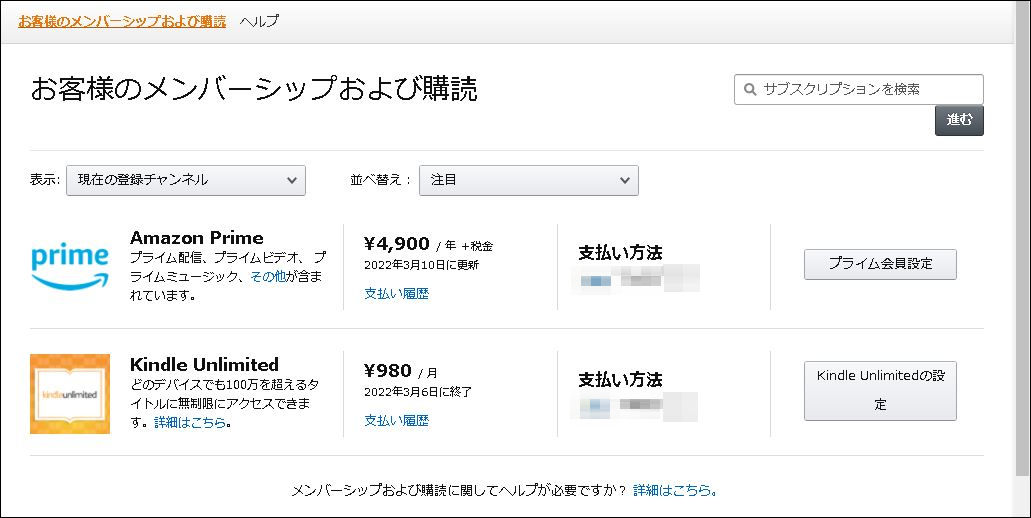Open その他 link in Prime description
Screen dimensions: 1031x518
coord(268,277)
